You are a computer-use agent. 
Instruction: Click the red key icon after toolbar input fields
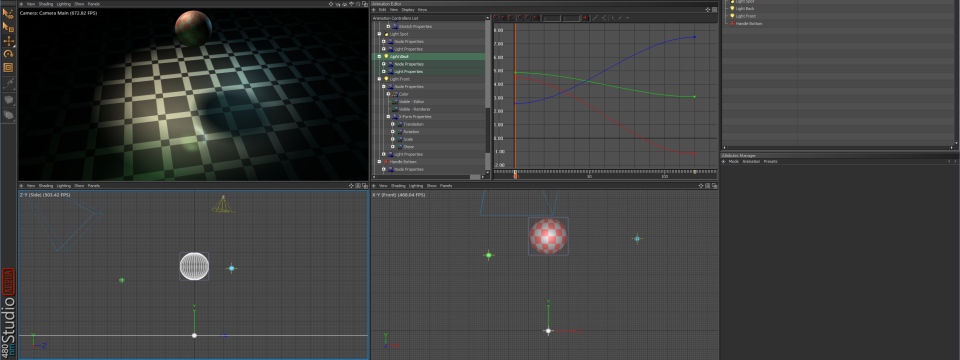pyautogui.click(x=586, y=18)
